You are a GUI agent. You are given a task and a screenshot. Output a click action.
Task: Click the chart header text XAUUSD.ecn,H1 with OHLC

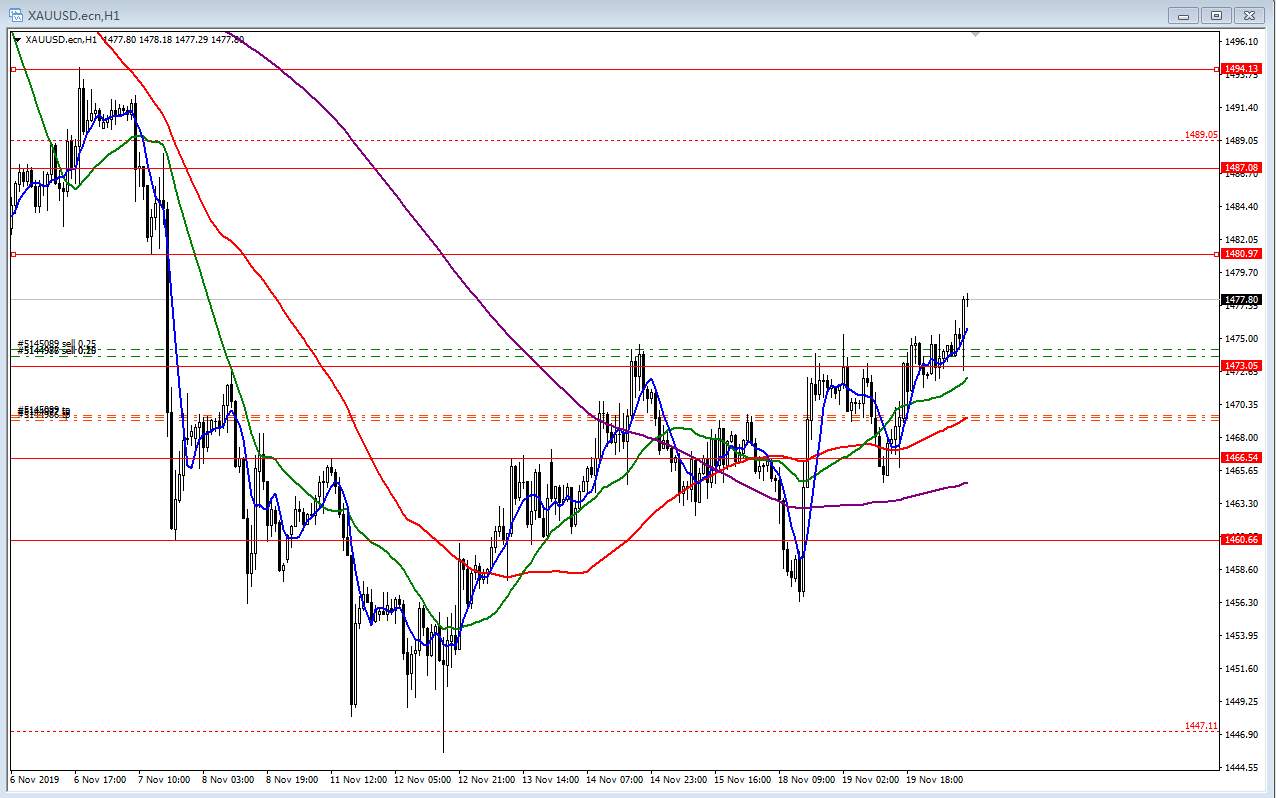pos(134,39)
